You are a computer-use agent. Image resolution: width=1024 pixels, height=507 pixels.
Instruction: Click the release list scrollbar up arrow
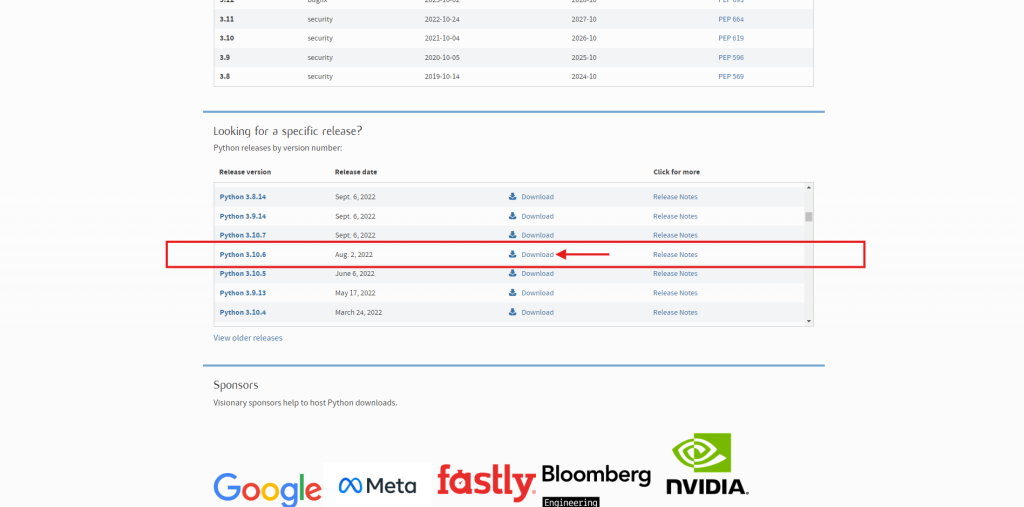click(808, 188)
